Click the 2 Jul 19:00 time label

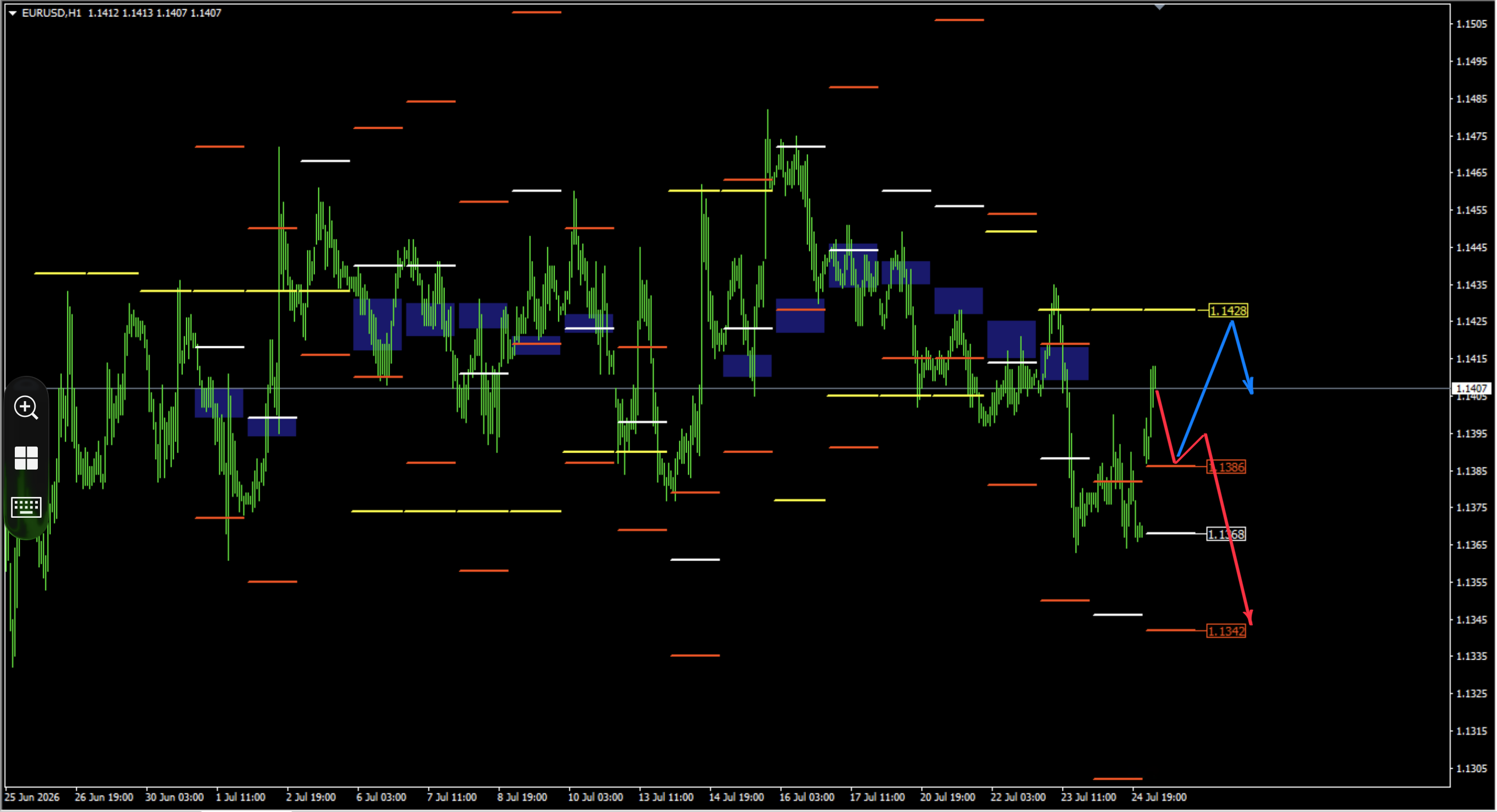(x=310, y=797)
